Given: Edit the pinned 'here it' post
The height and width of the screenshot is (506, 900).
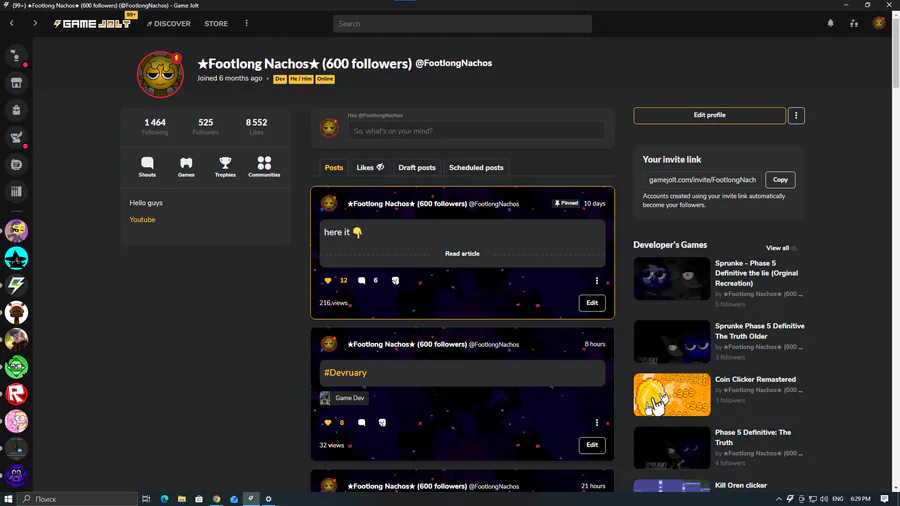Looking at the screenshot, I should coord(592,303).
